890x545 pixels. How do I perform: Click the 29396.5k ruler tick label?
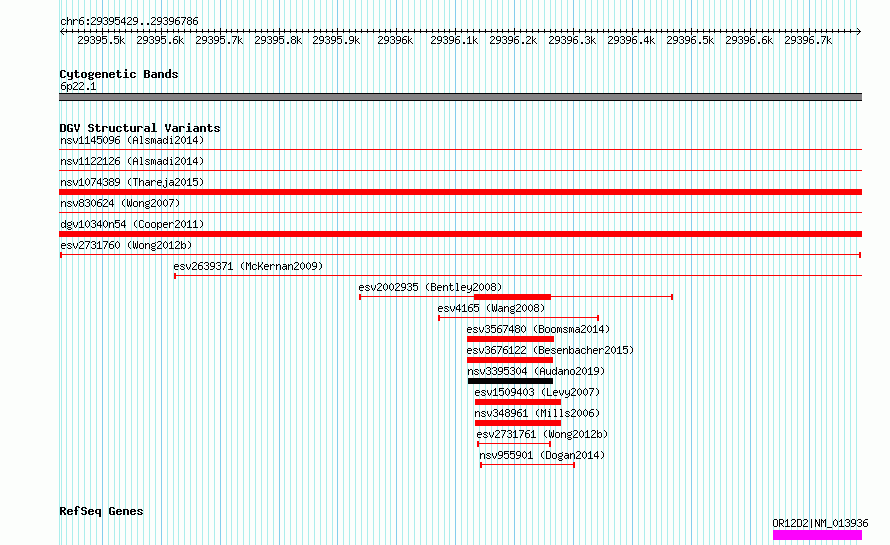point(690,40)
